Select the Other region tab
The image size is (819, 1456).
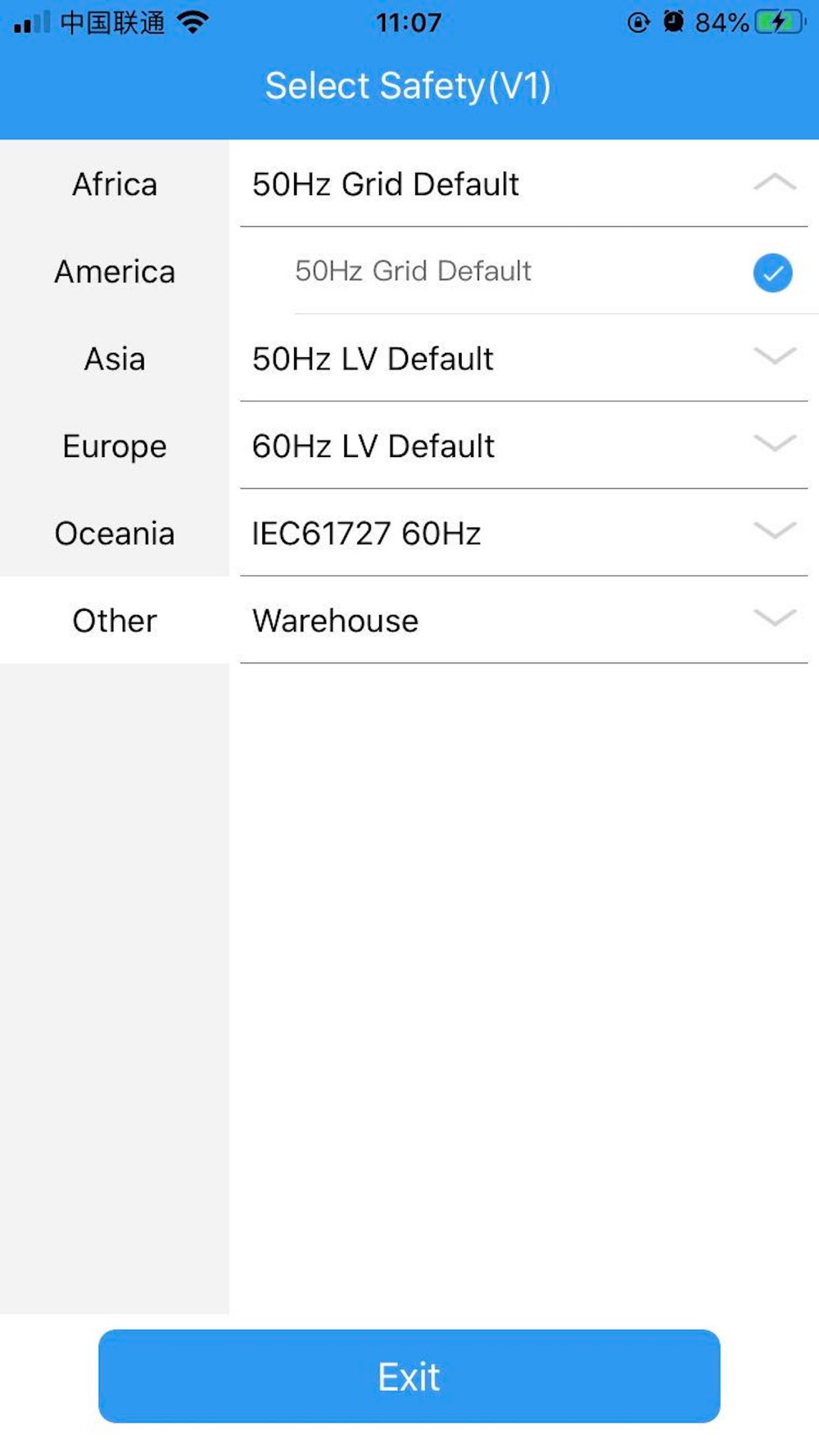pyautogui.click(x=115, y=621)
